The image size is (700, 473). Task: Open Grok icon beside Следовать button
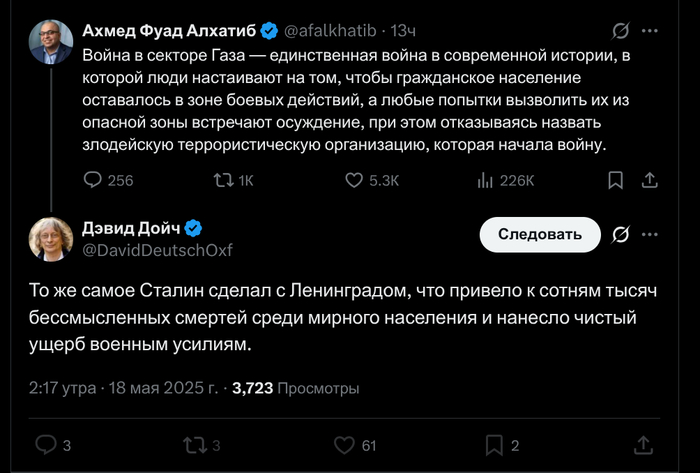(x=619, y=234)
